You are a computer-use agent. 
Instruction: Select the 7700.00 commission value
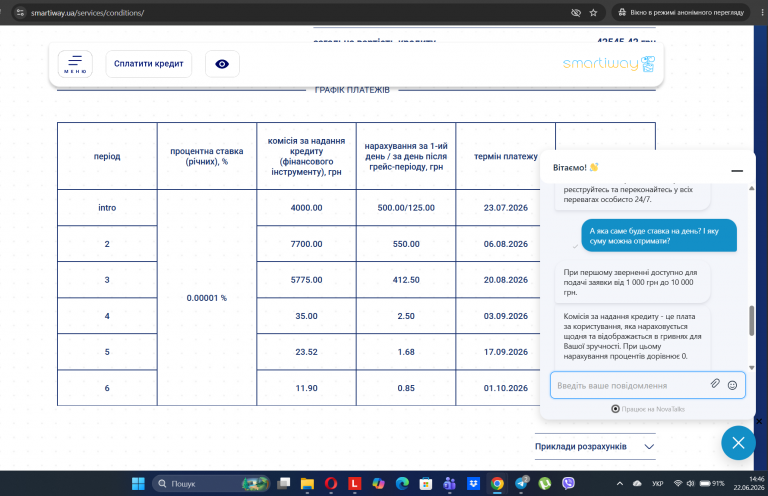coord(306,244)
